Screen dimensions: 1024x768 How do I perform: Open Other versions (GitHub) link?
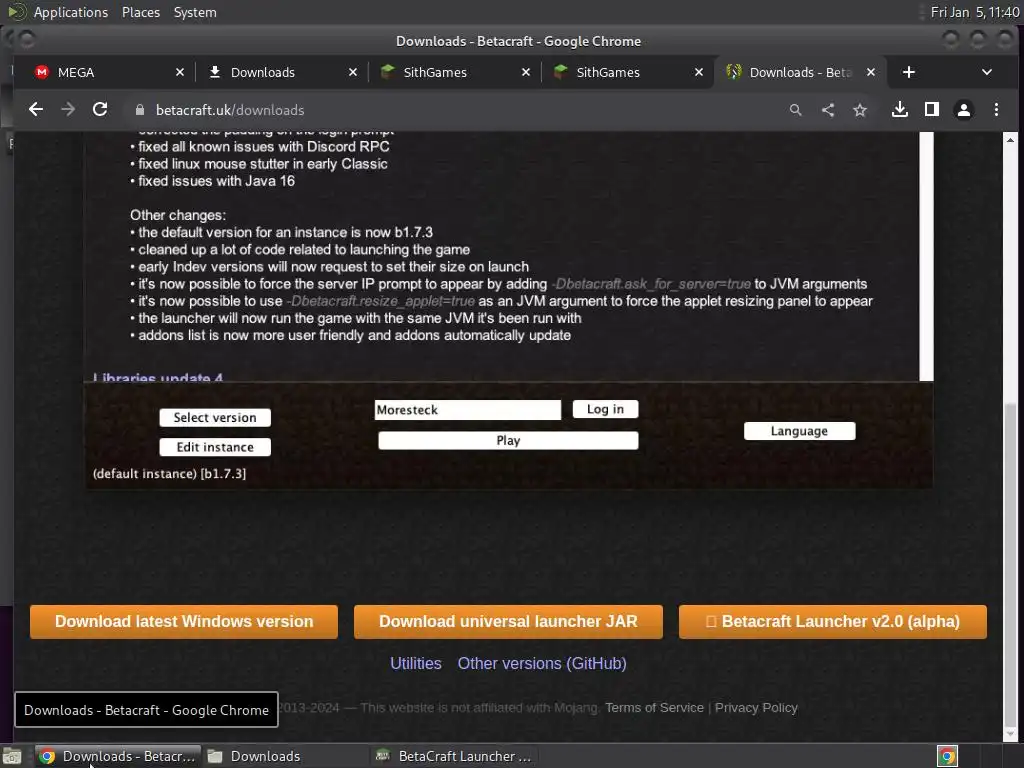click(x=542, y=664)
